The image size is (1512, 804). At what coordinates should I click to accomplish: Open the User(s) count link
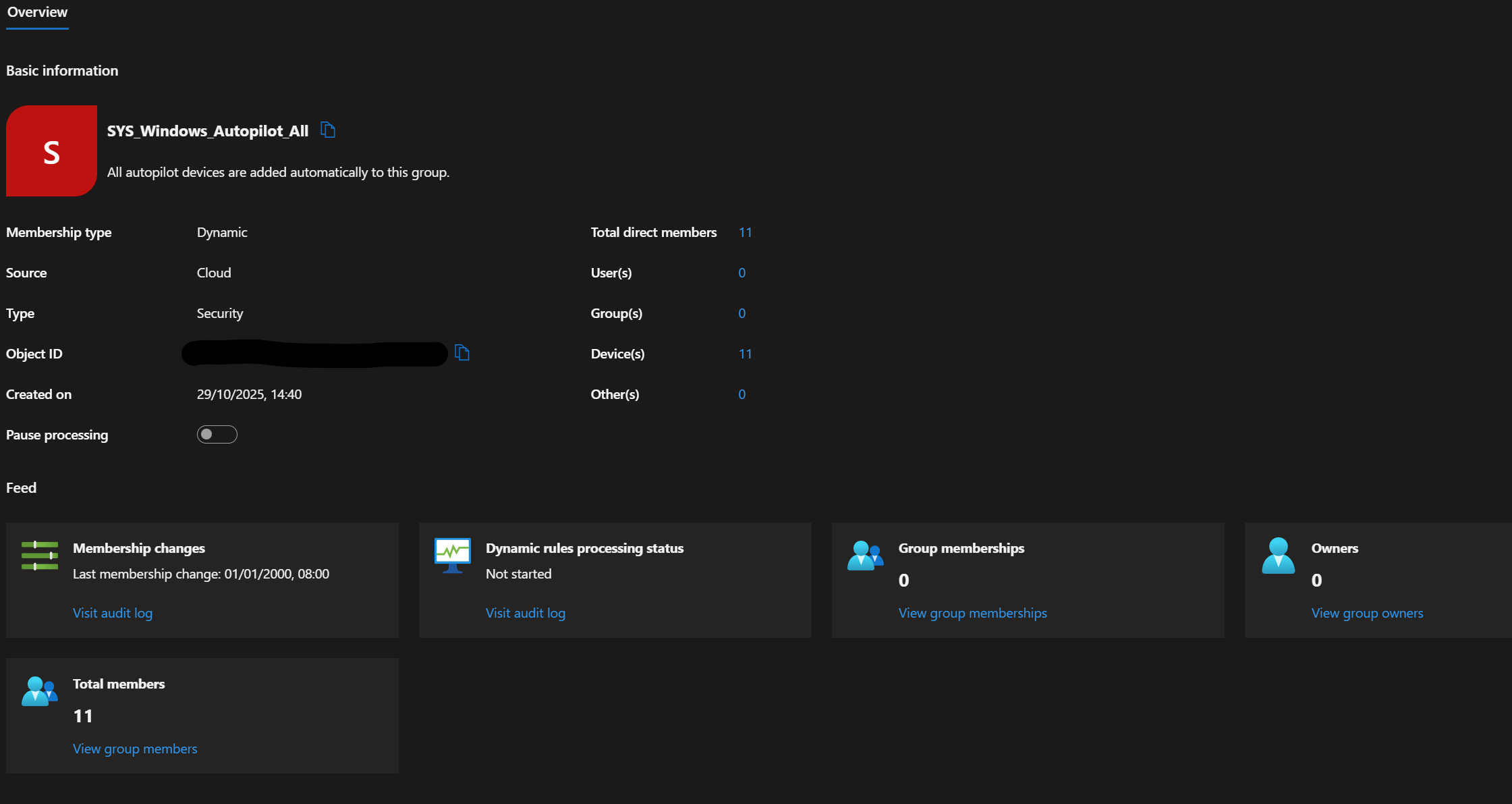pyautogui.click(x=741, y=273)
